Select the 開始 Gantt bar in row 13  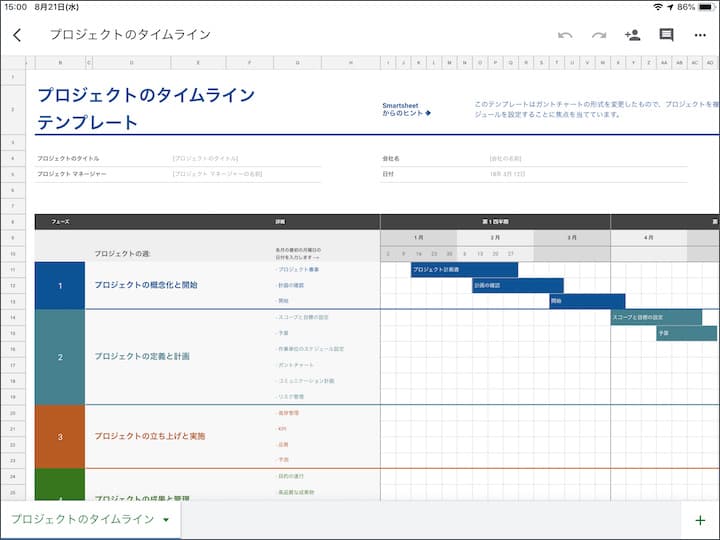pyautogui.click(x=587, y=301)
